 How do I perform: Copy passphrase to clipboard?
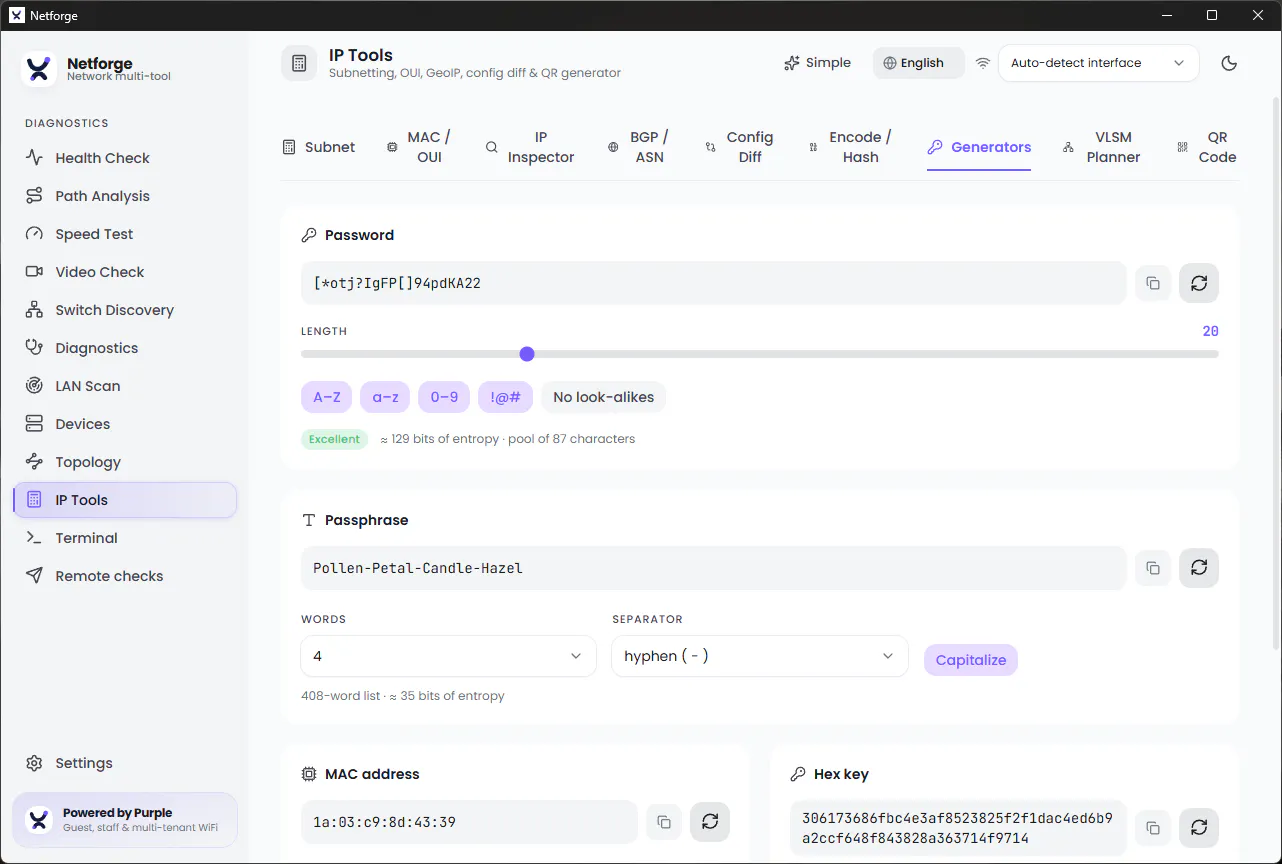[x=1153, y=568]
